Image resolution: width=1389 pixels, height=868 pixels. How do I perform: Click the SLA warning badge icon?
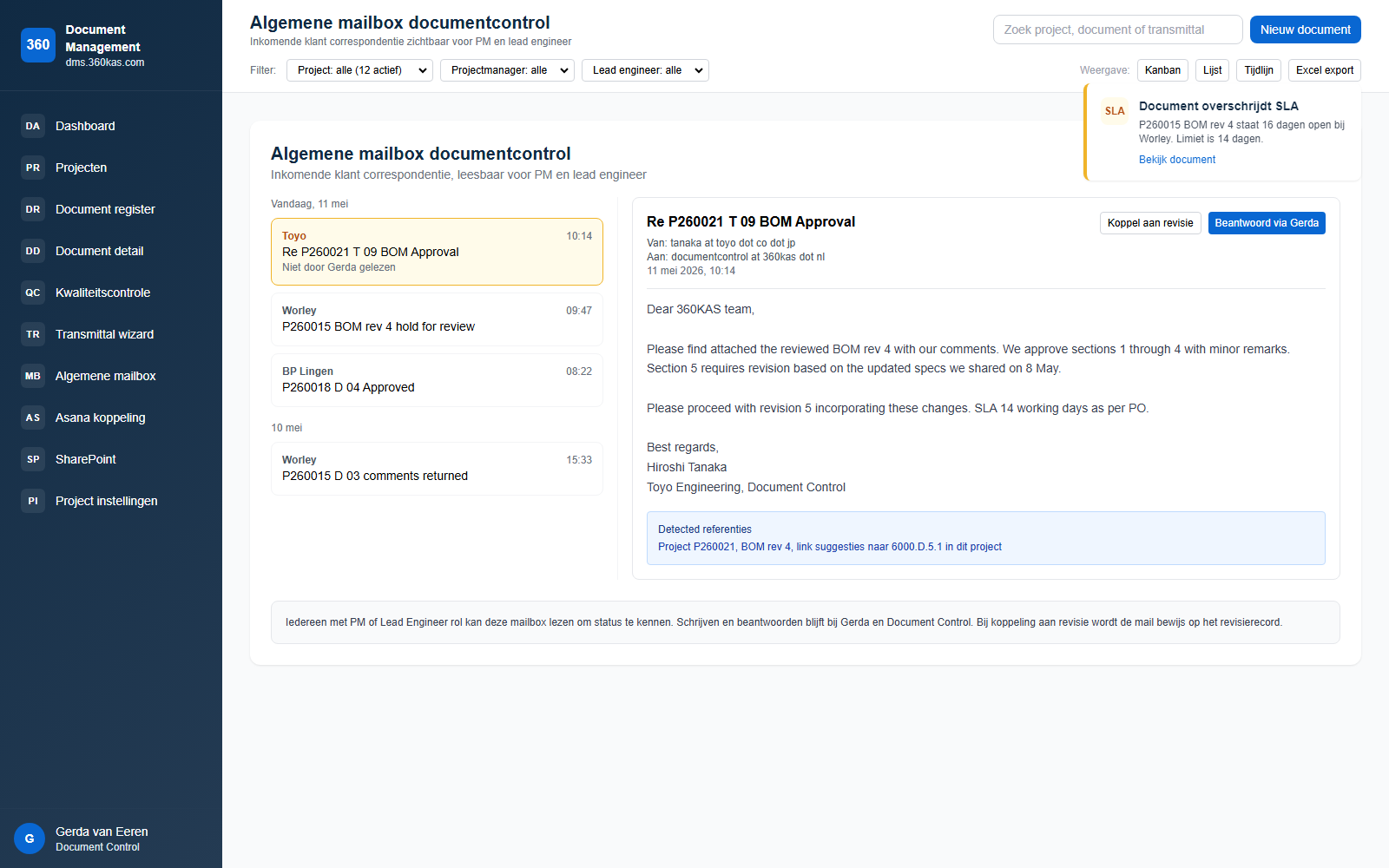coord(1115,111)
